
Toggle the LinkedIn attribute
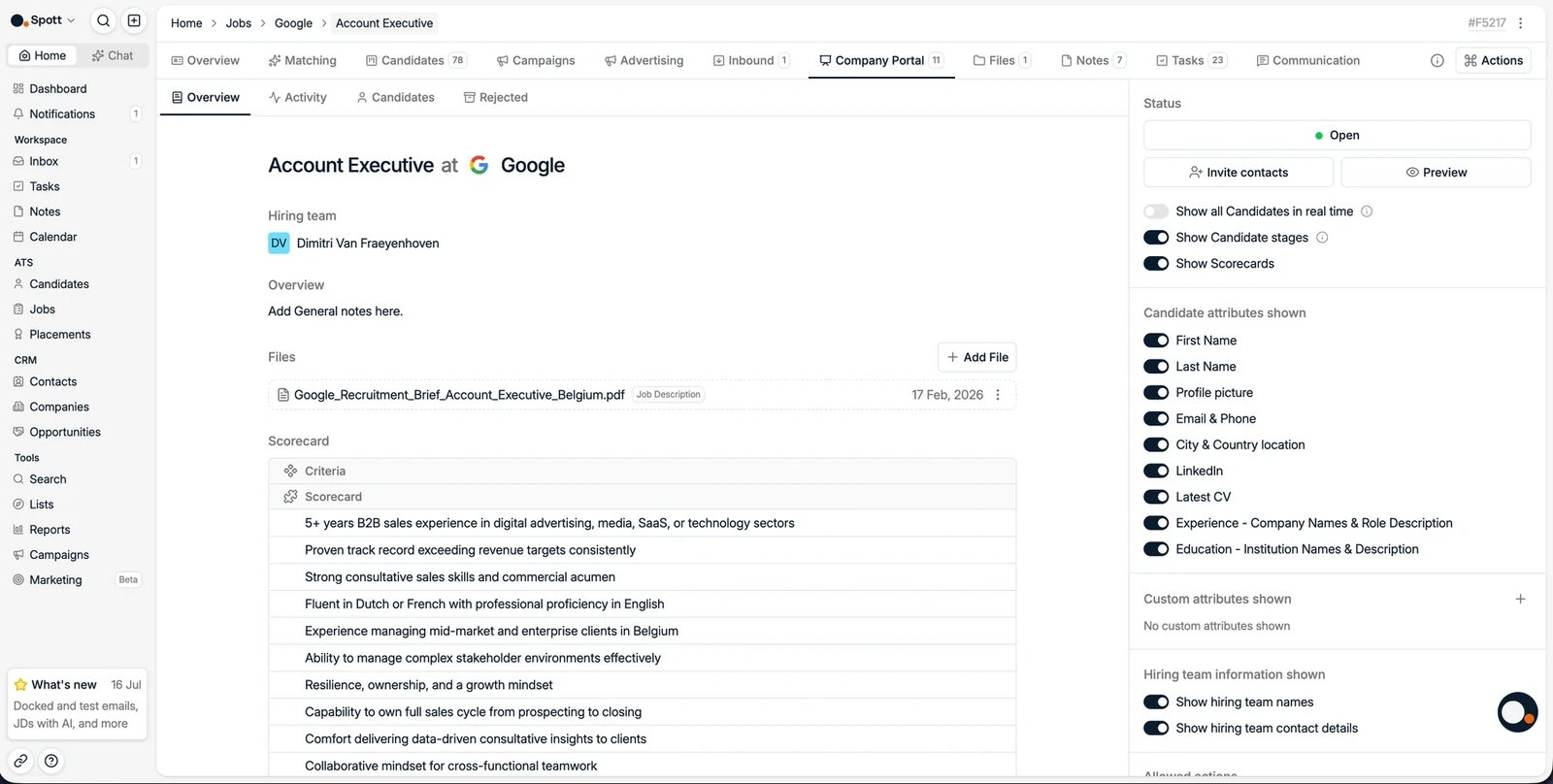pyautogui.click(x=1156, y=471)
